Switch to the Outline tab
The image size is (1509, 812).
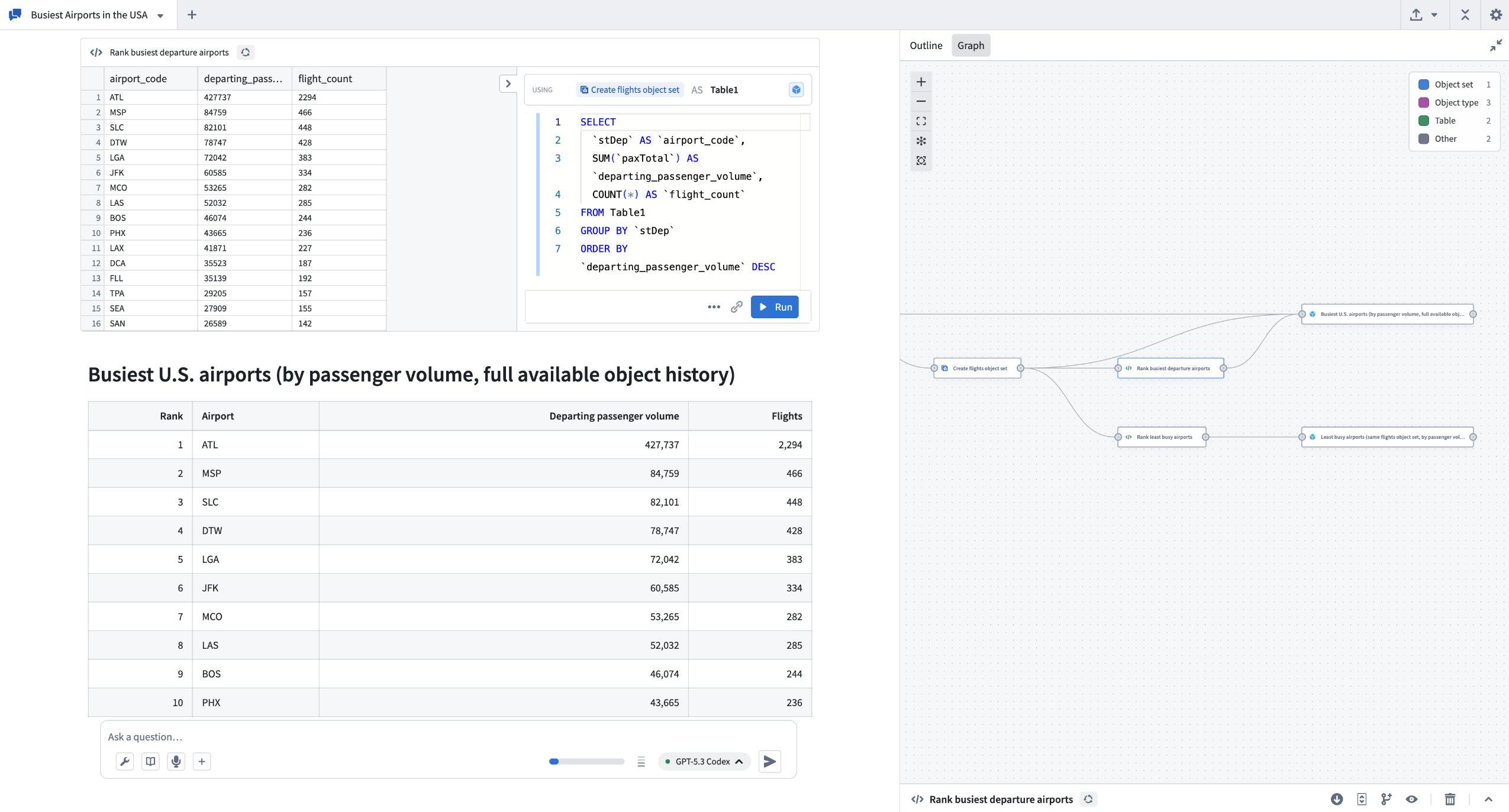point(926,46)
